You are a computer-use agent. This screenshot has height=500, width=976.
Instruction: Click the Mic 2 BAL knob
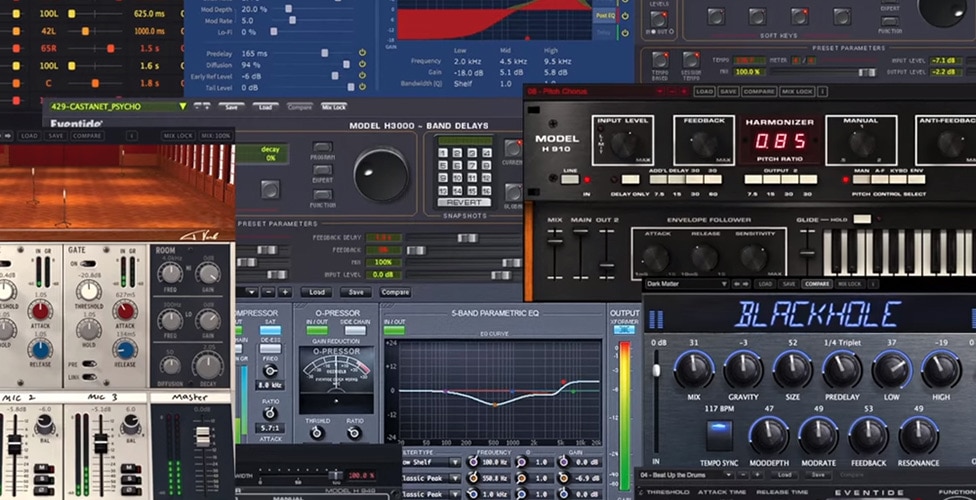click(x=45, y=424)
